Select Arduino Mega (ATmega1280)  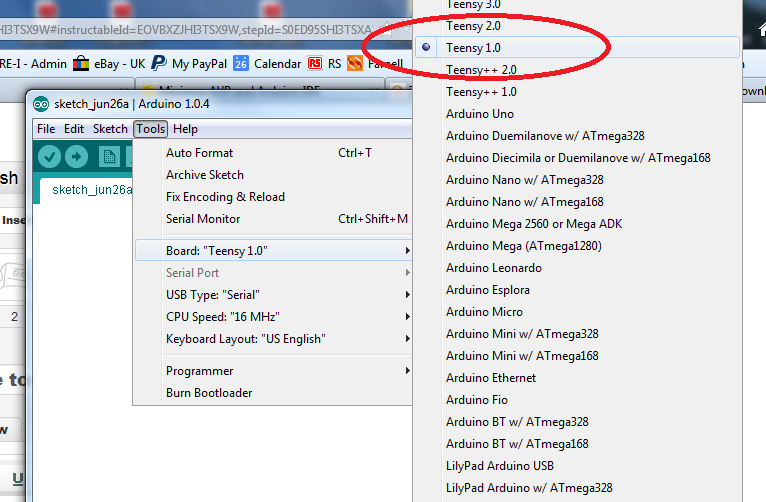577,246
